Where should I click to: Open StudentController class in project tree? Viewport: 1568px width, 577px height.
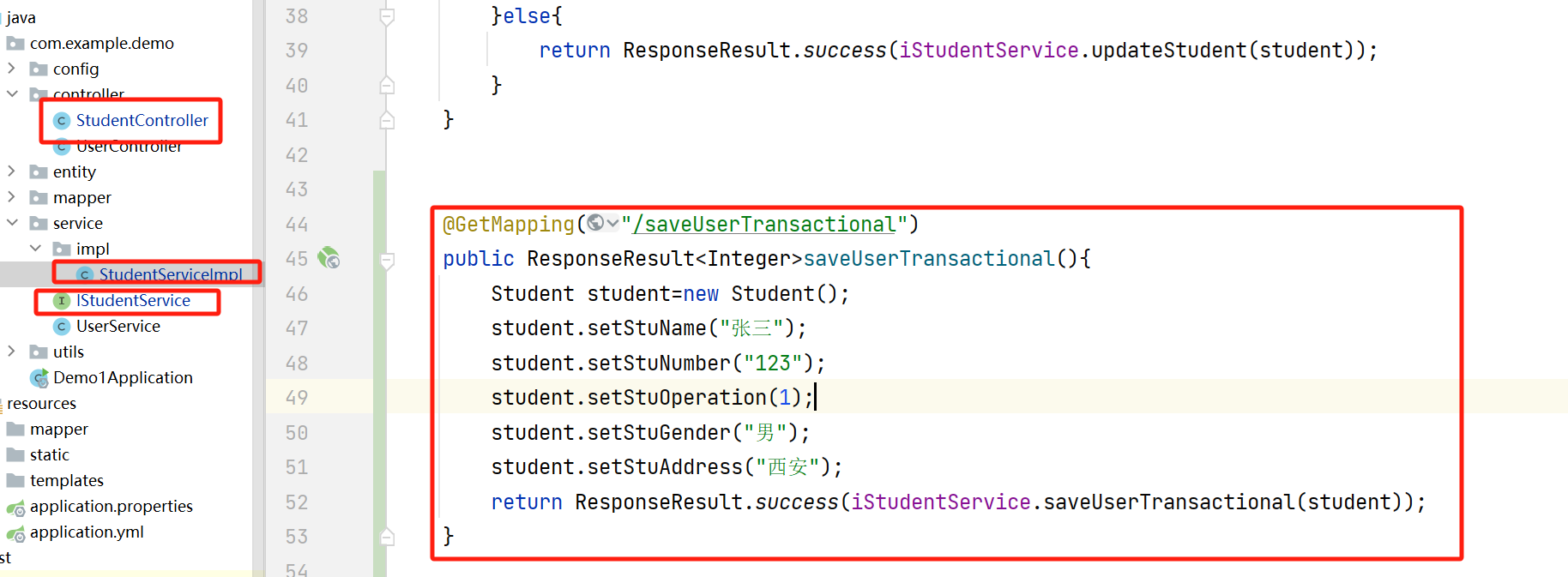point(142,120)
